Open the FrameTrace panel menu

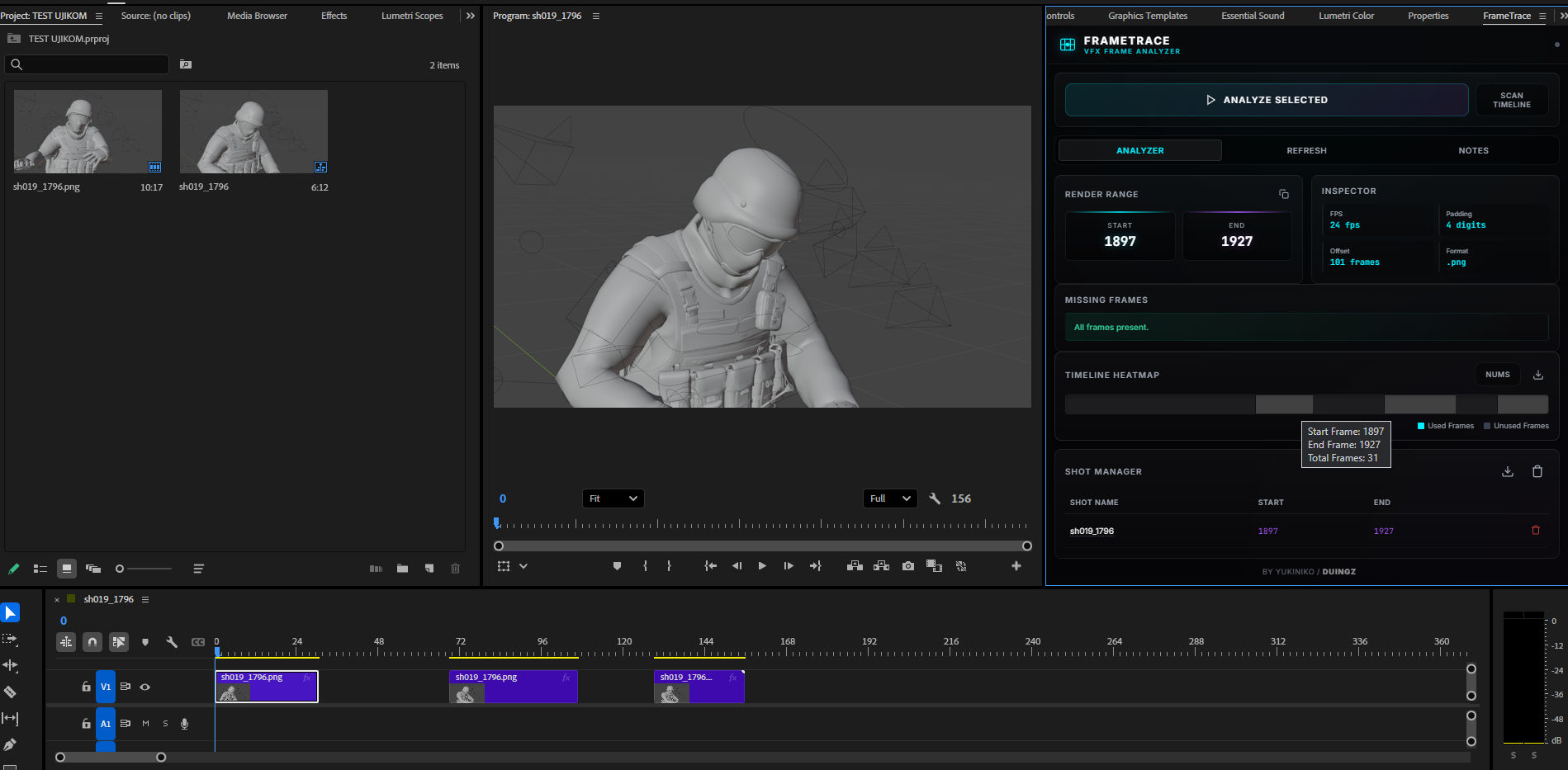coord(1542,16)
